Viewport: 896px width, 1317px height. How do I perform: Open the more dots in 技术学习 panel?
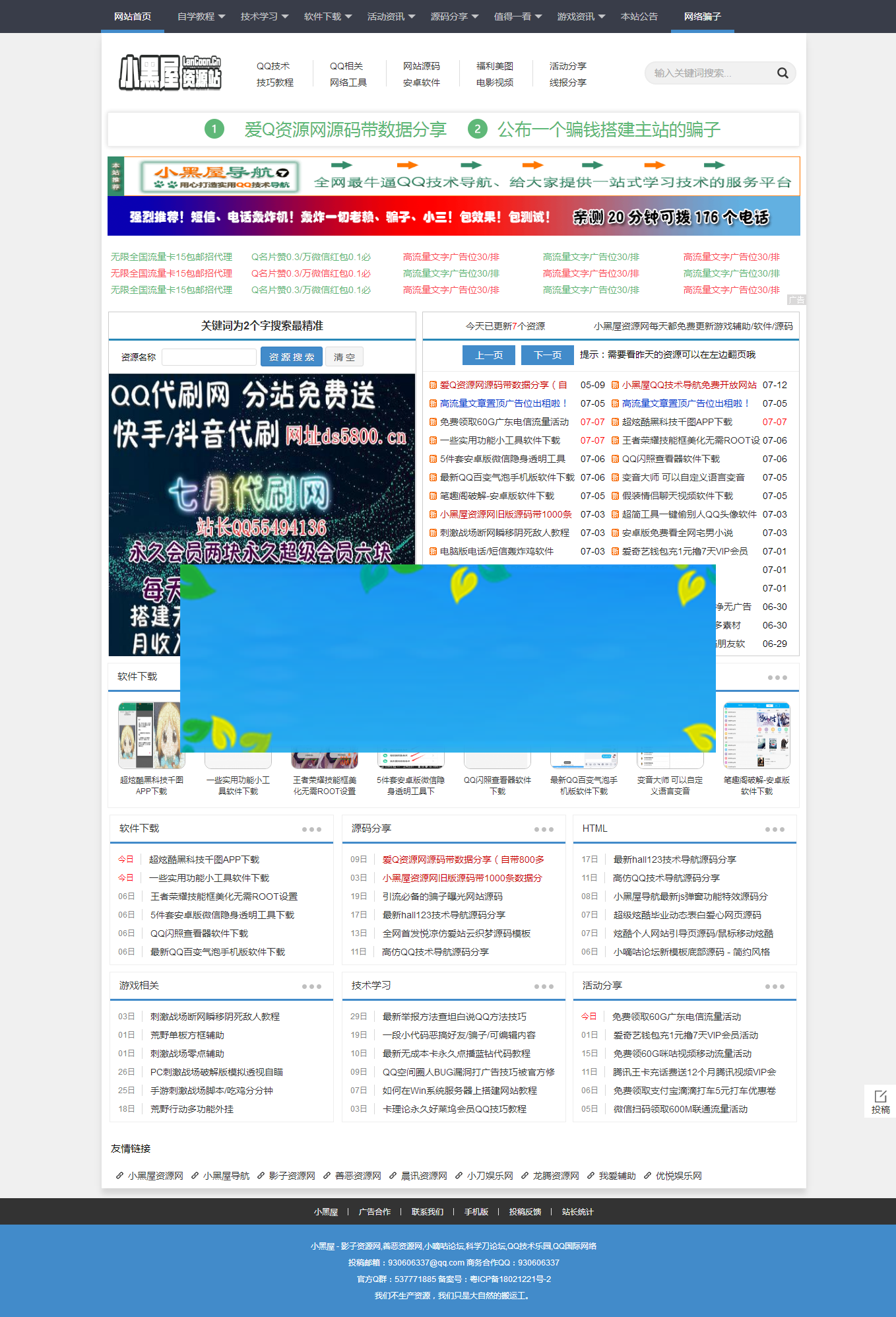[x=544, y=986]
